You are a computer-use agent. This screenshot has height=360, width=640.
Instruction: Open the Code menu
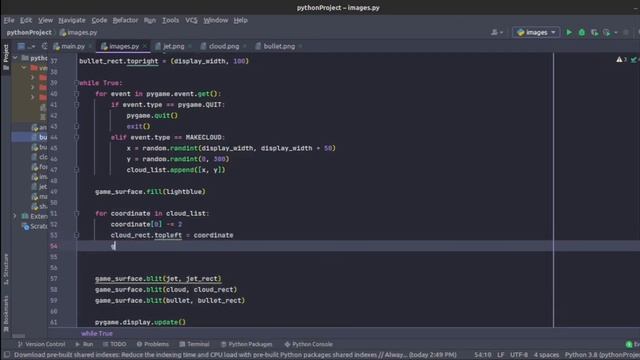pyautogui.click(x=99, y=20)
